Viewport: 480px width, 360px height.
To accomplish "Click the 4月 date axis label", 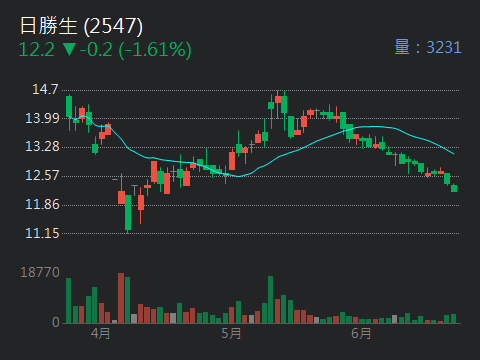I will (100, 333).
